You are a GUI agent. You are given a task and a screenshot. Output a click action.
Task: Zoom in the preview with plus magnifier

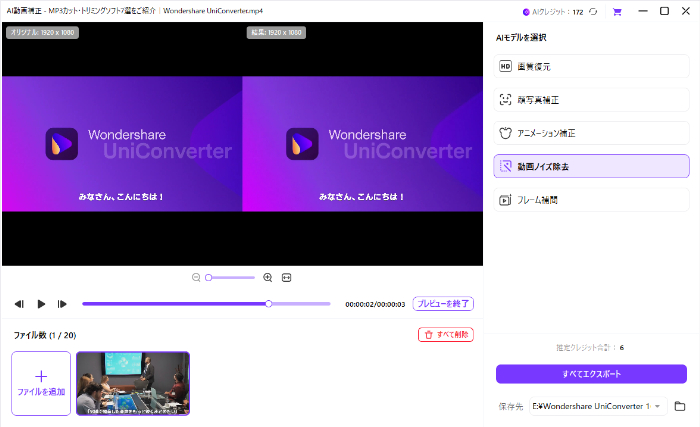point(267,277)
